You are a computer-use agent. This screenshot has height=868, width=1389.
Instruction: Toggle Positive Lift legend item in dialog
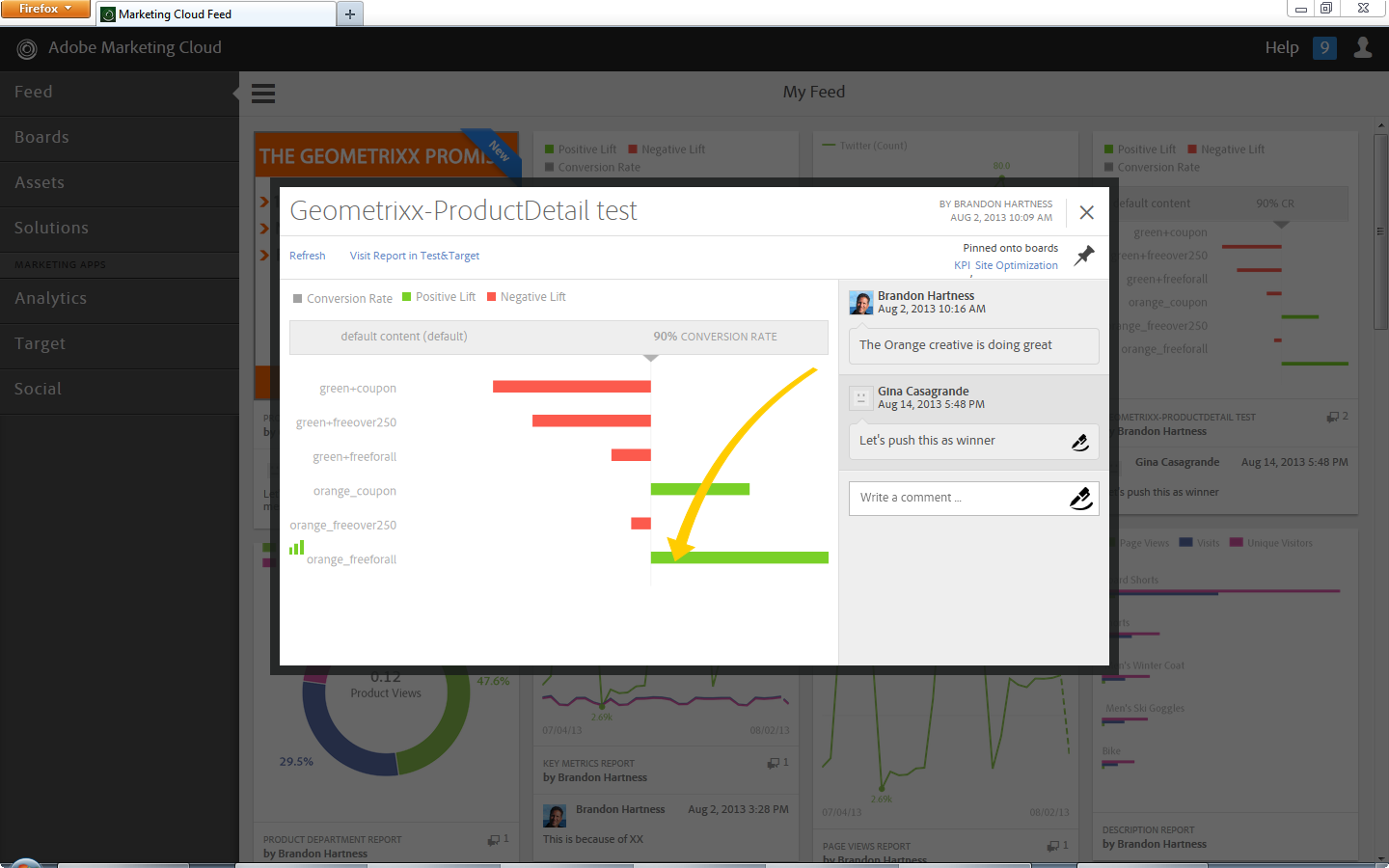439,297
